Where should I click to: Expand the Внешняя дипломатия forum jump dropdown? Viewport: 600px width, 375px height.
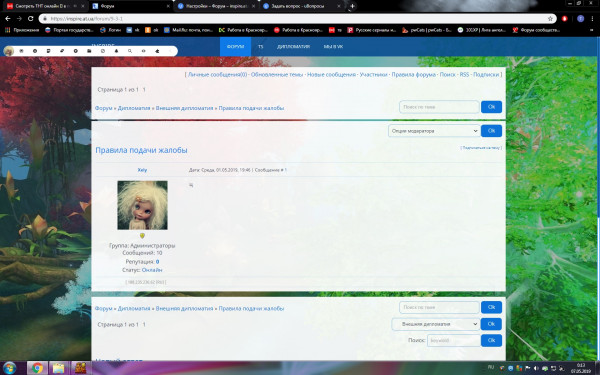pyautogui.click(x=436, y=324)
